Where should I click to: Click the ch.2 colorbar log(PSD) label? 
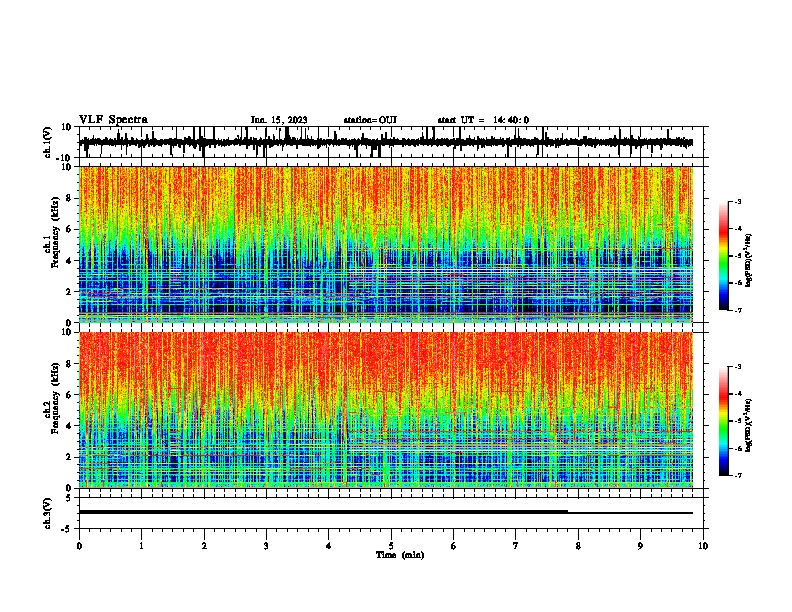point(749,425)
